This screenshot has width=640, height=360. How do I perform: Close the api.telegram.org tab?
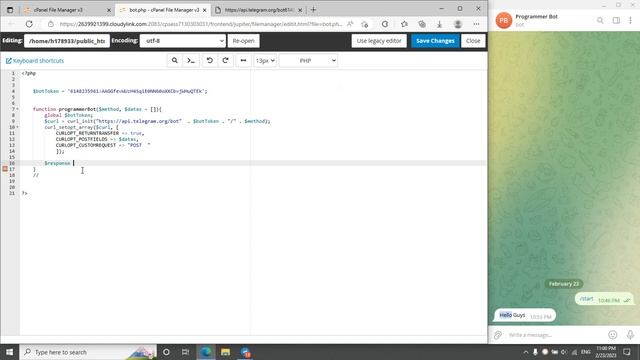(300, 10)
